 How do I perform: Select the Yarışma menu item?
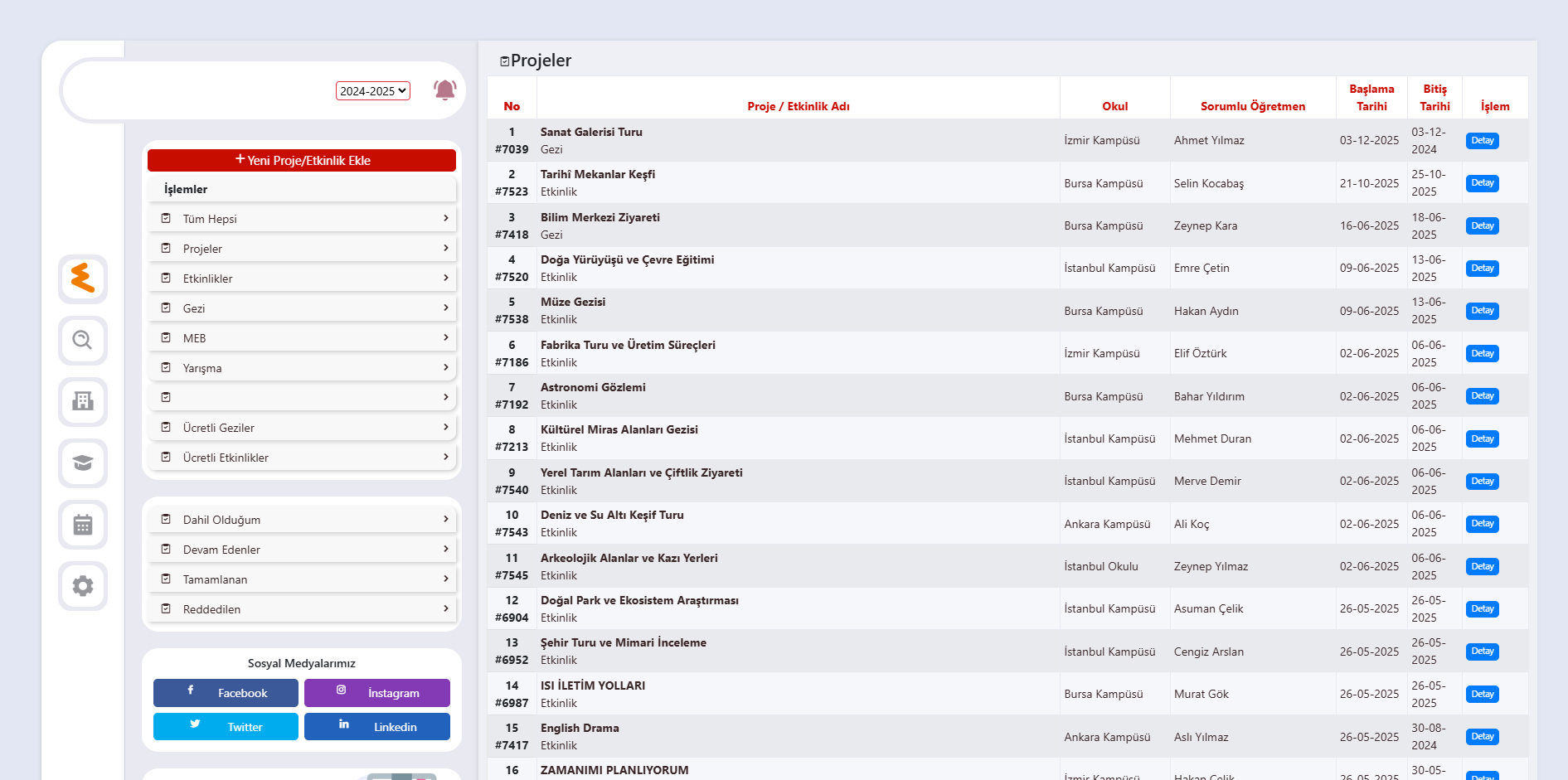[303, 368]
